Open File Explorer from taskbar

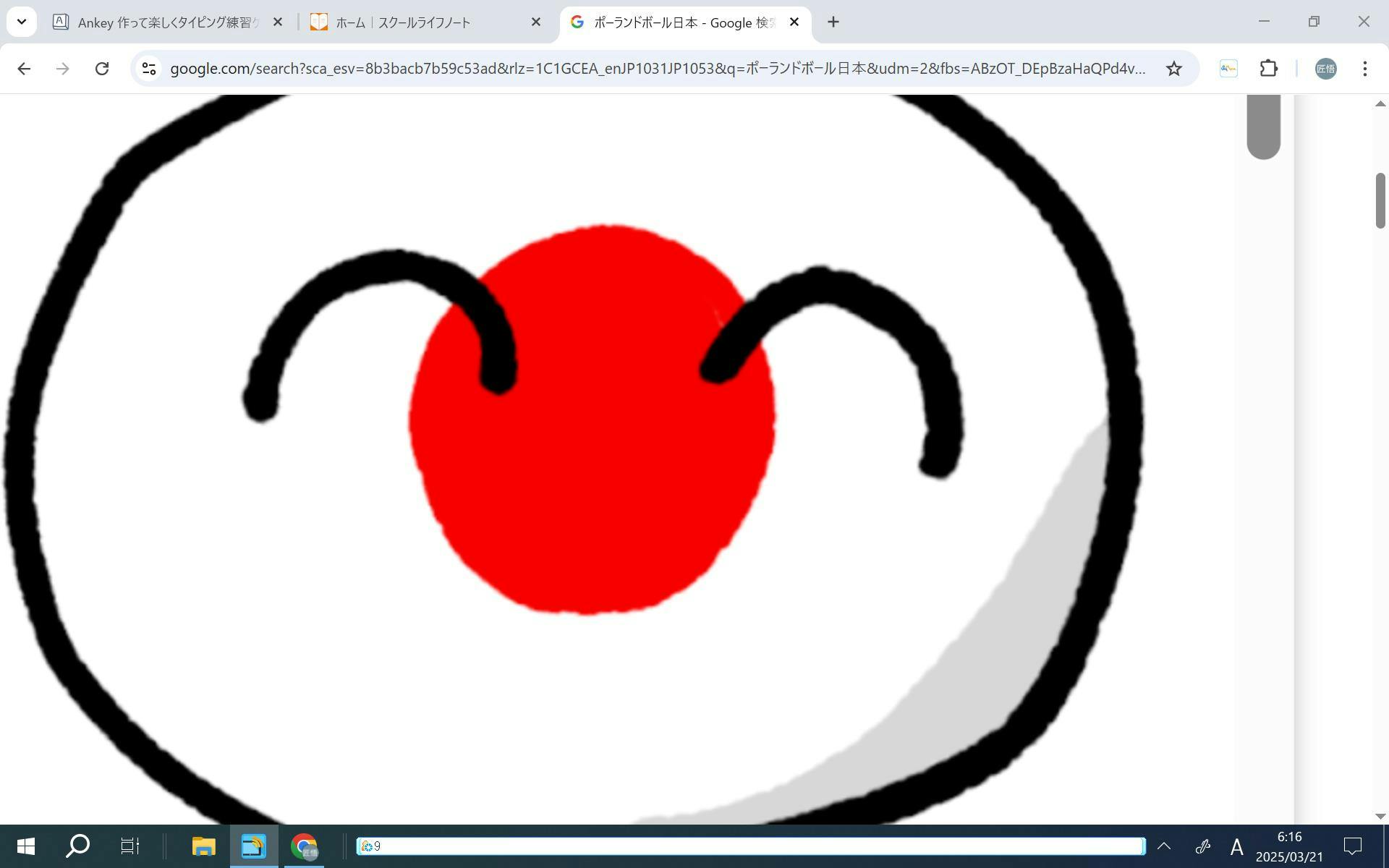(203, 846)
